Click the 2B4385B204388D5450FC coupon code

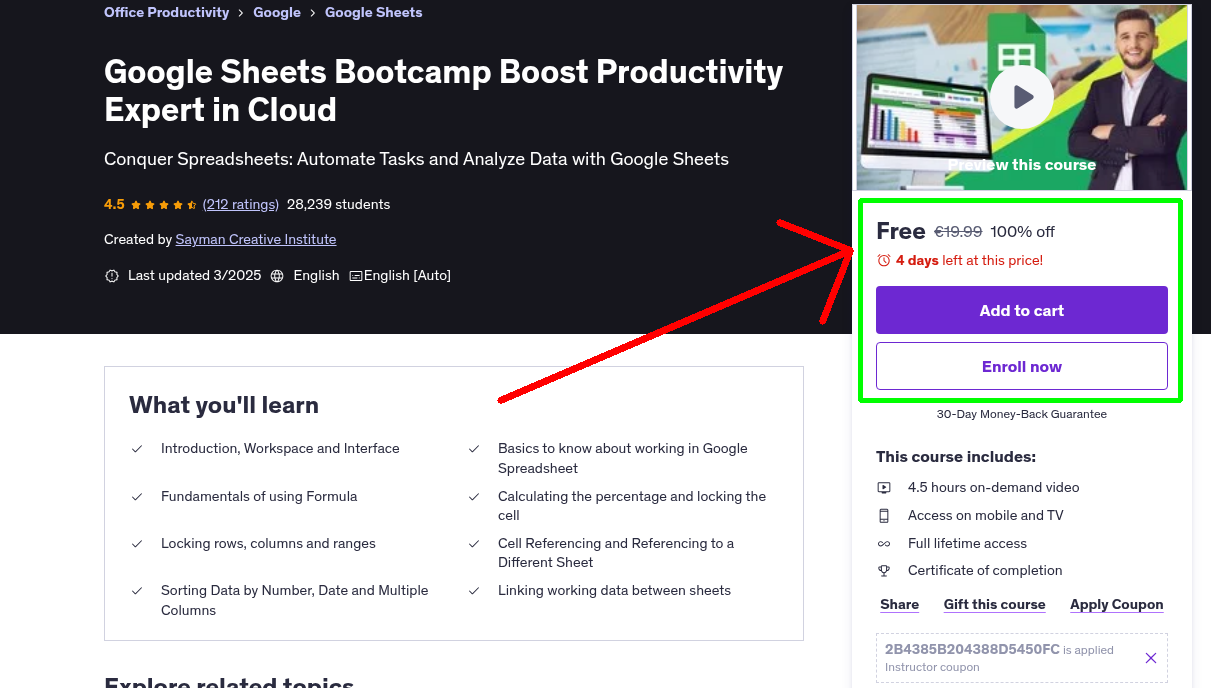coord(972,649)
